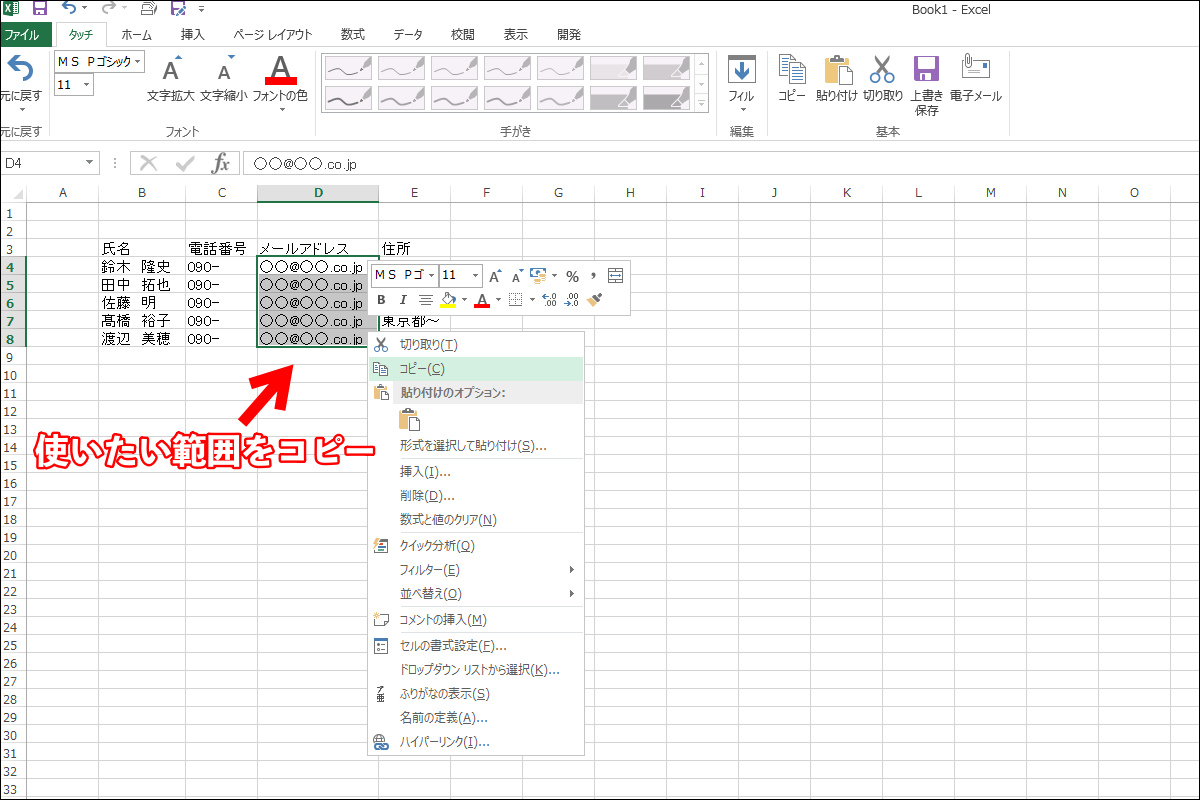
Task: Toggle Italic in the mini toolbar
Action: click(x=403, y=299)
